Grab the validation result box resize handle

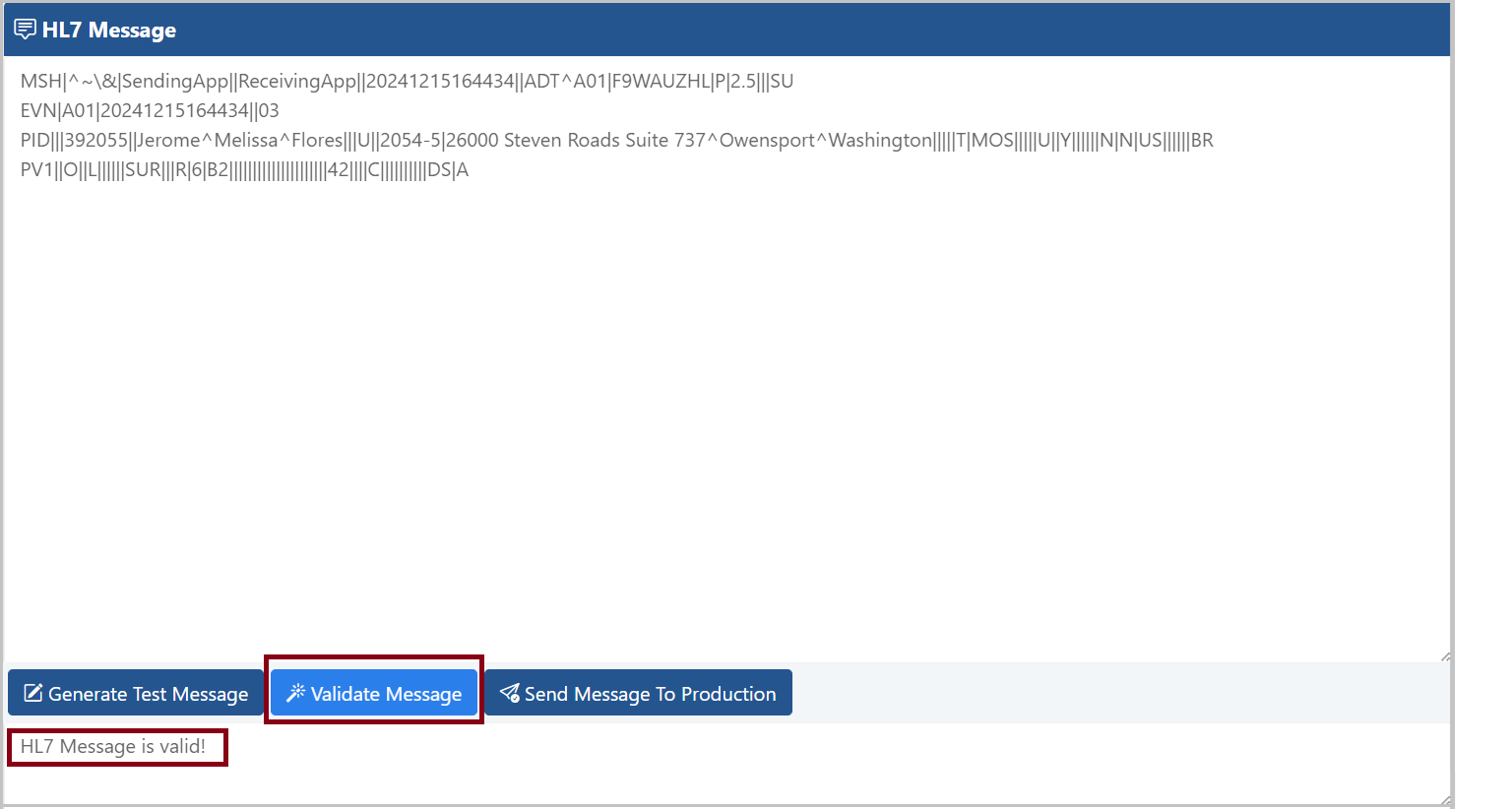tap(1444, 799)
